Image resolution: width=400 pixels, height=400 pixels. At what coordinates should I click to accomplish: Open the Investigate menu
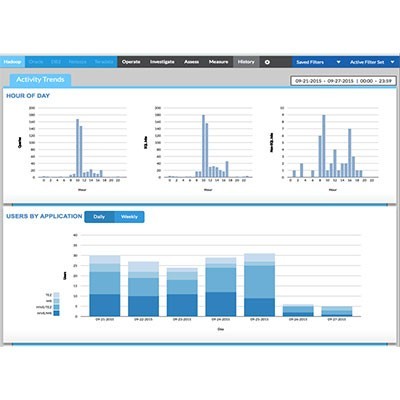click(x=162, y=62)
